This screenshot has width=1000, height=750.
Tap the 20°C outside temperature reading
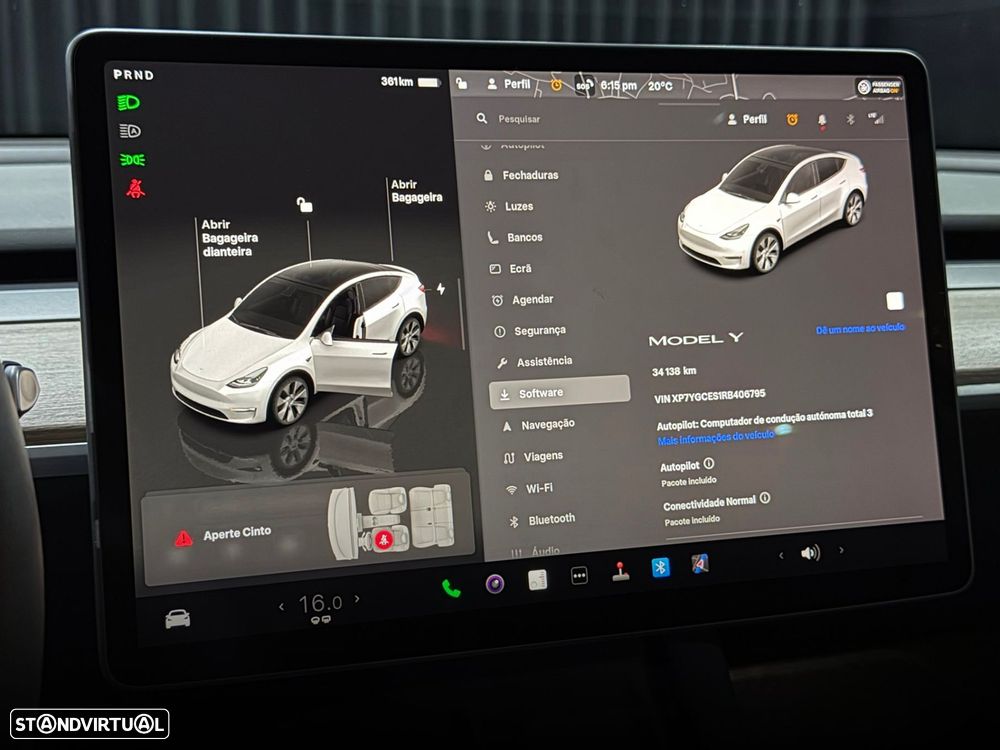pyautogui.click(x=660, y=85)
